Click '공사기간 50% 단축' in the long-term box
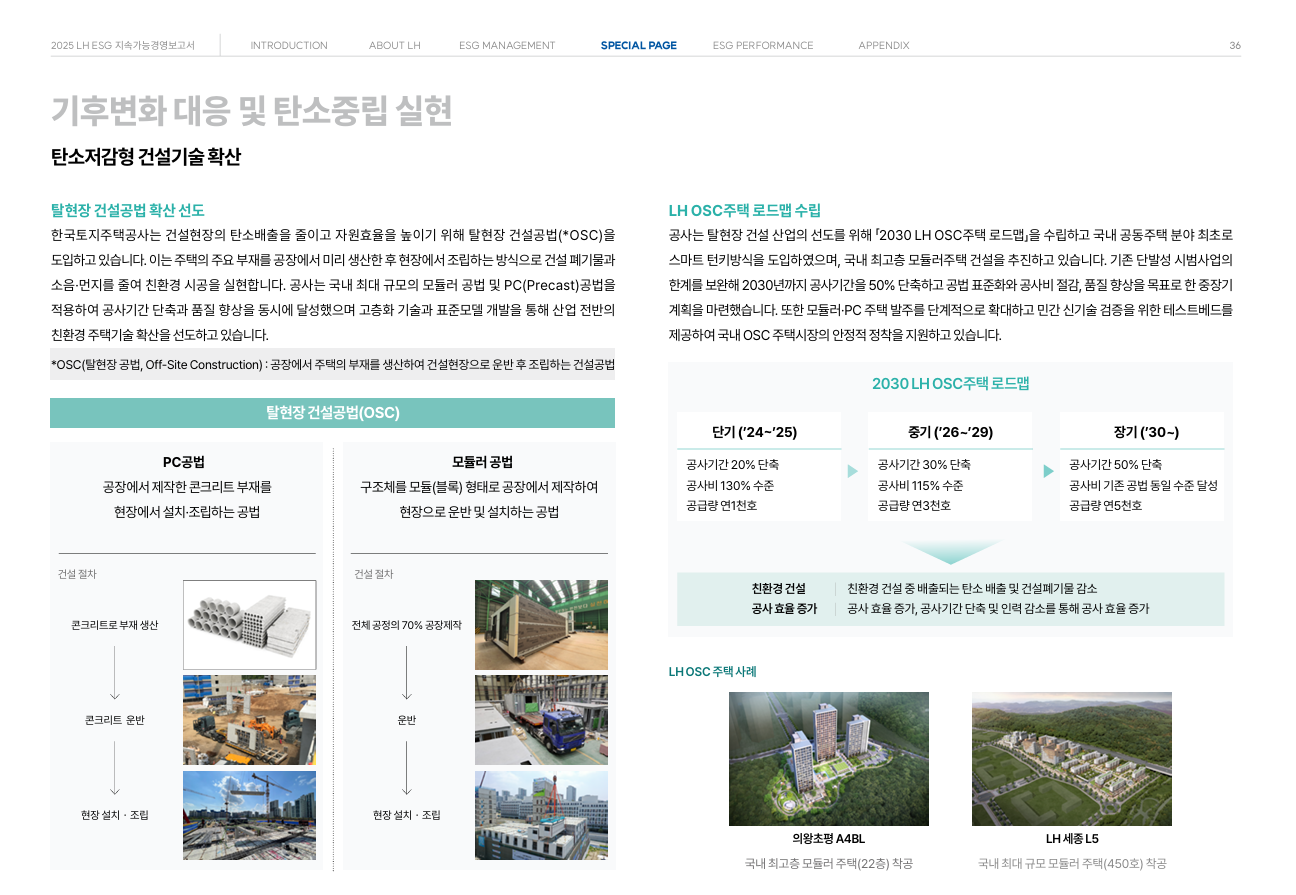 coord(1115,465)
